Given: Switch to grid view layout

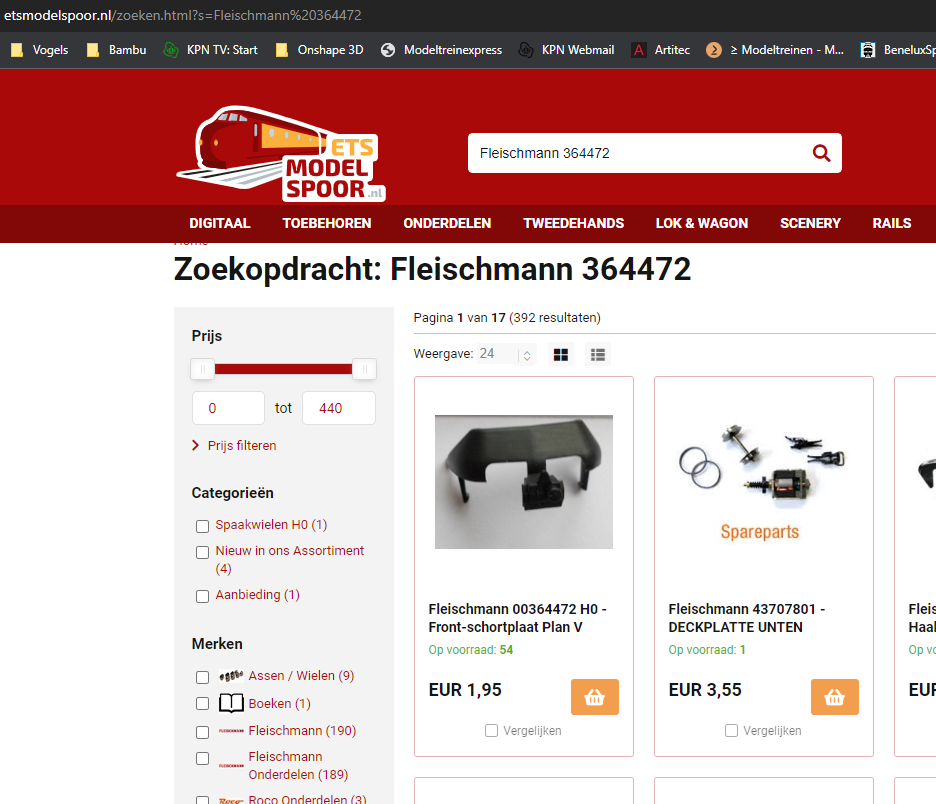Looking at the screenshot, I should pos(561,355).
